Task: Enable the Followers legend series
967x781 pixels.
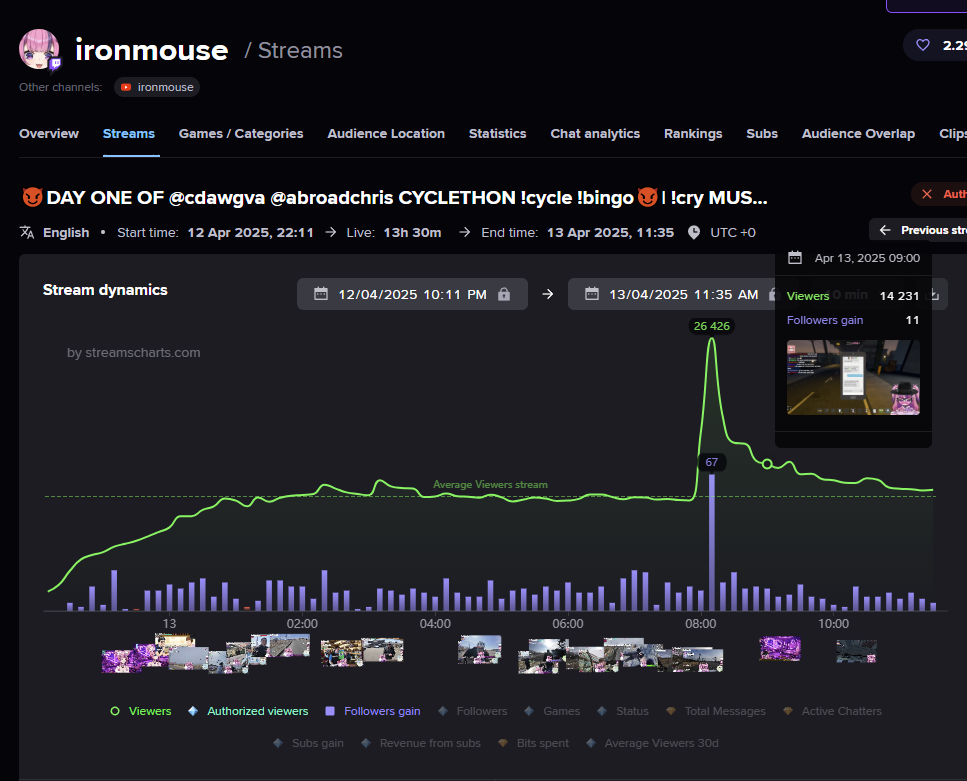Action: [472, 711]
